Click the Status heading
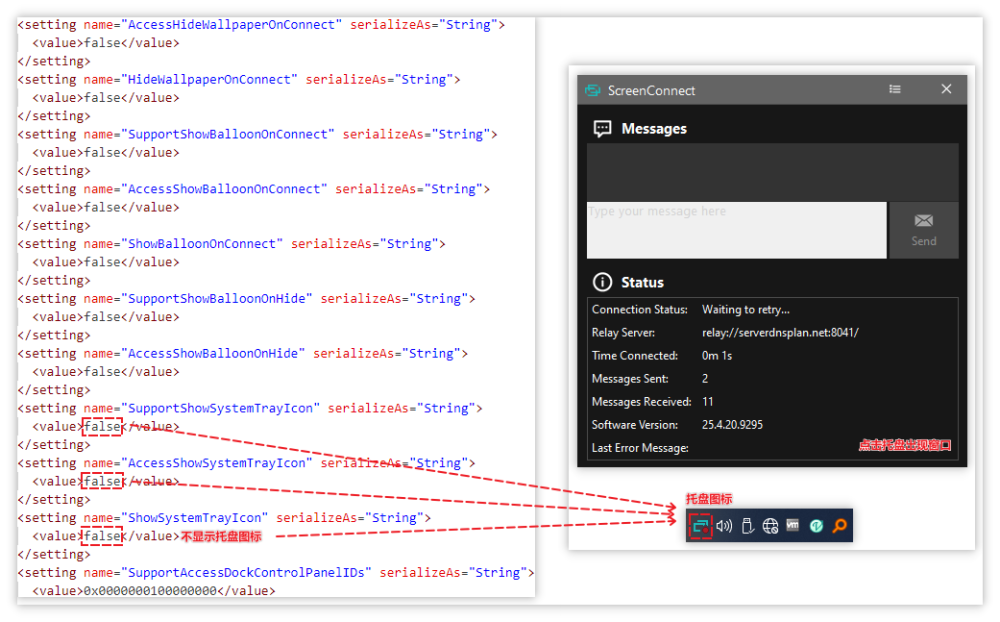 point(642,283)
